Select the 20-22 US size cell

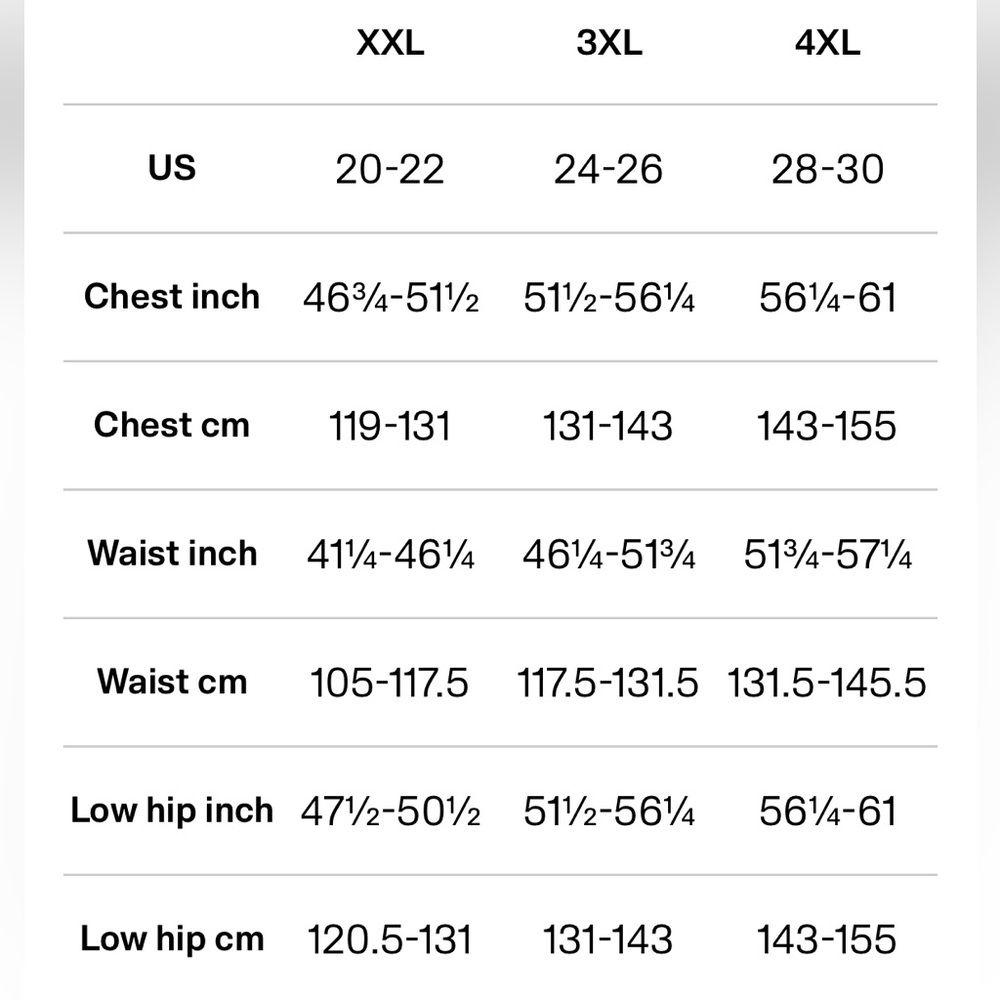coord(390,170)
